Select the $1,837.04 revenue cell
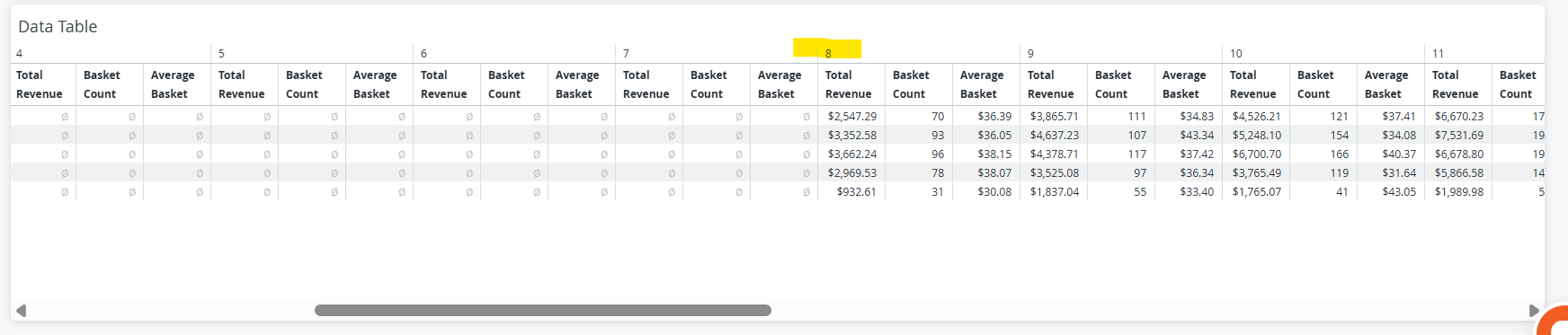 tap(1054, 191)
